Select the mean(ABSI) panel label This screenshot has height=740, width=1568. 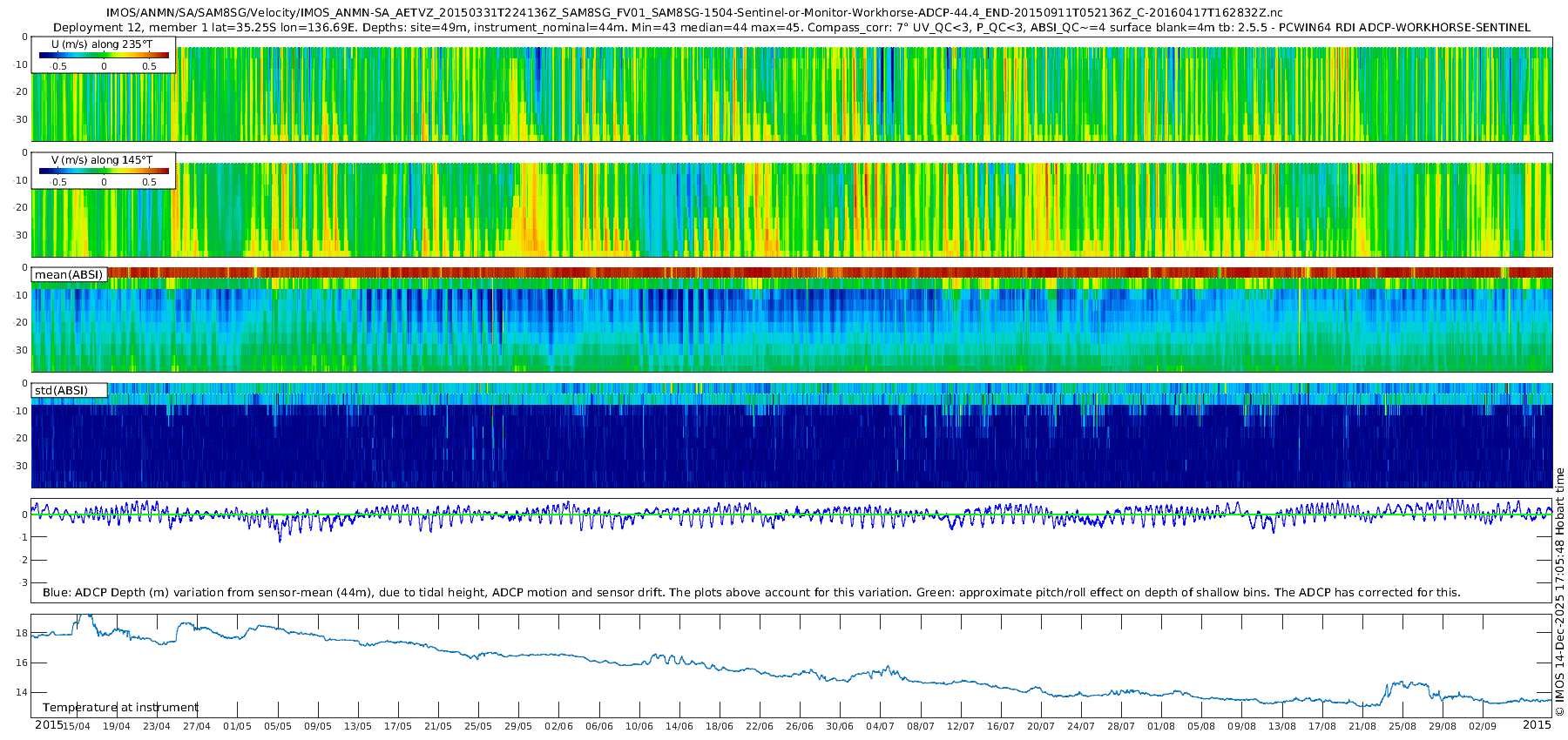point(69,274)
